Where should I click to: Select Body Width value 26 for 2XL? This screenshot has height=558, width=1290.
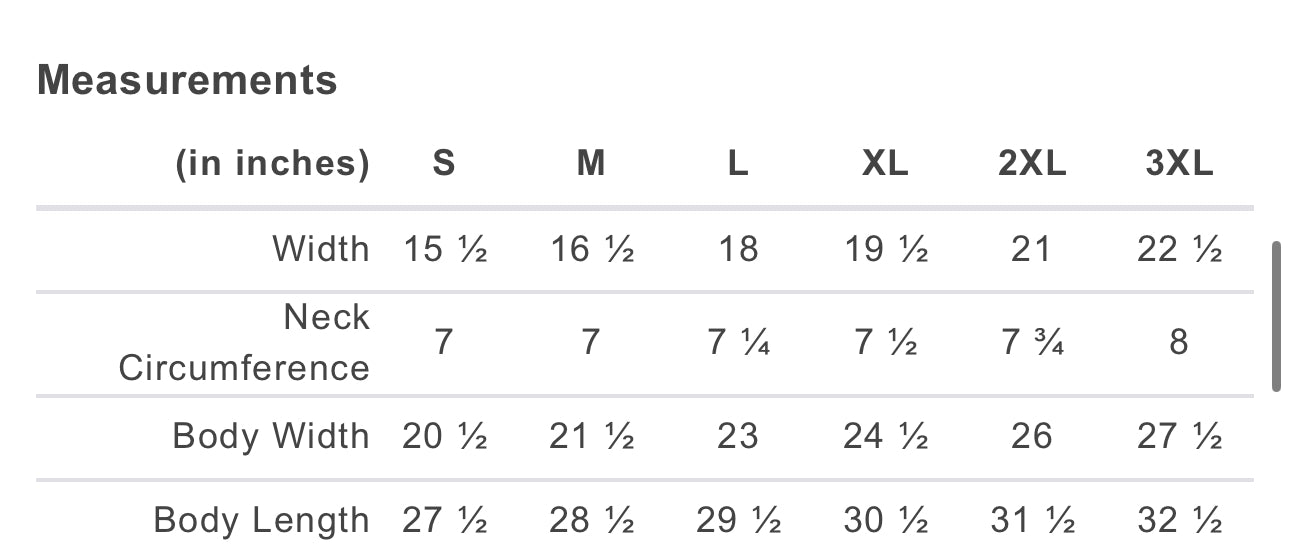pos(1032,437)
